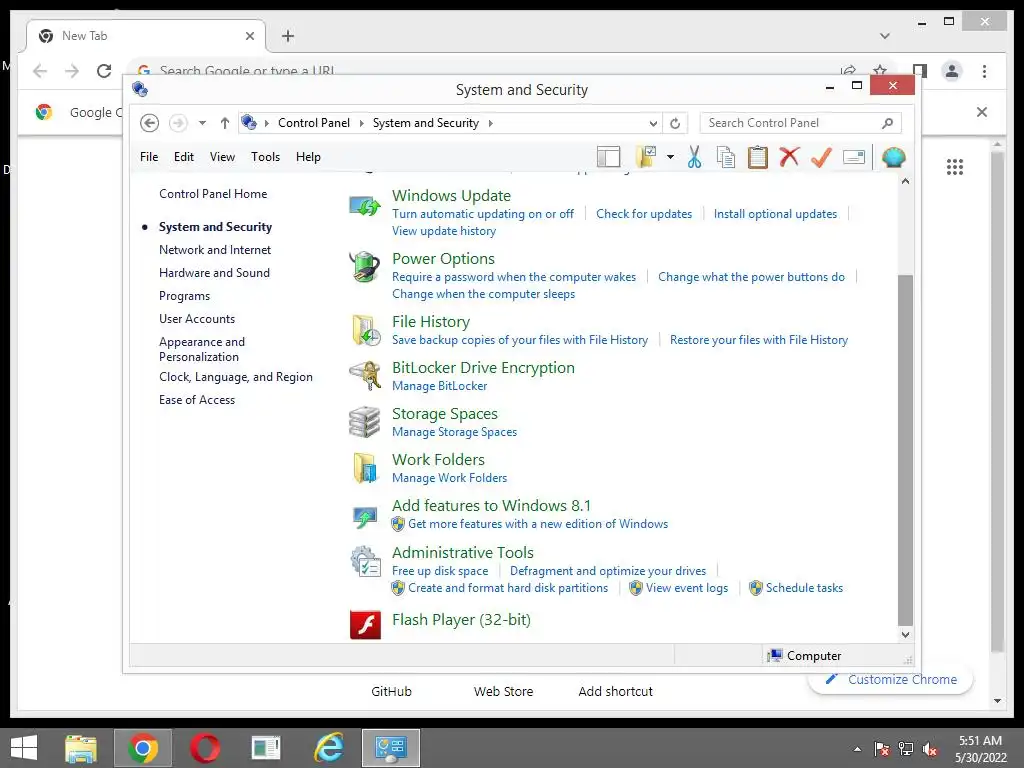Image resolution: width=1024 pixels, height=768 pixels.
Task: Click the File History folder icon
Action: (364, 330)
